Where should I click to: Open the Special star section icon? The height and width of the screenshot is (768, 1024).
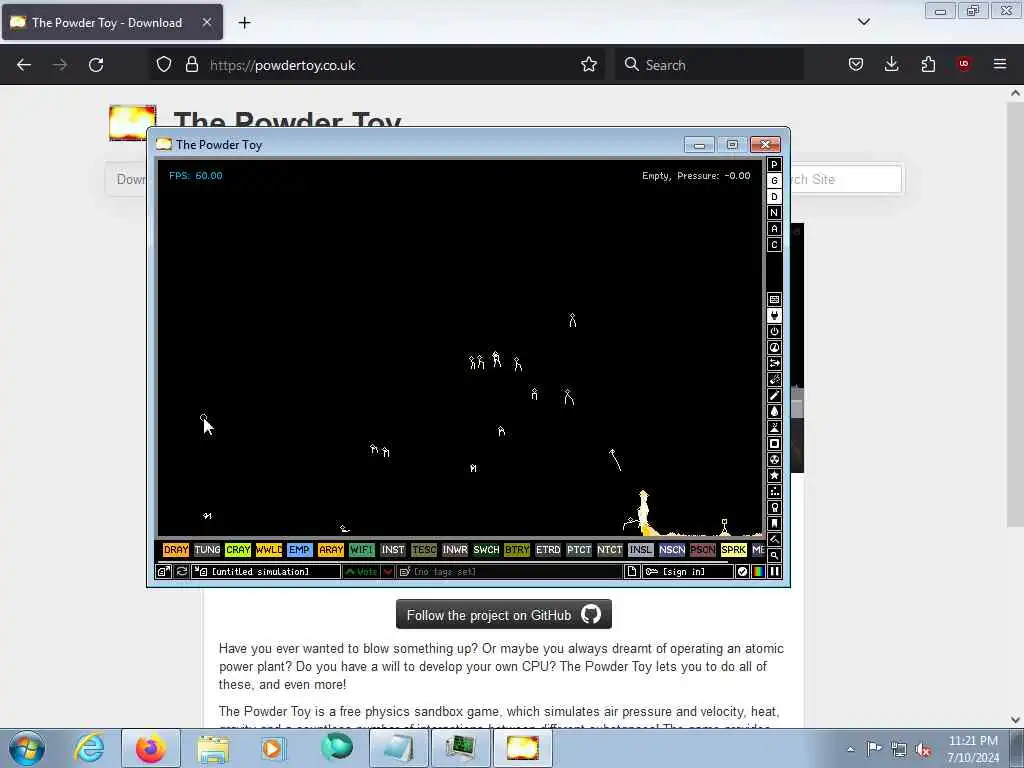point(774,475)
